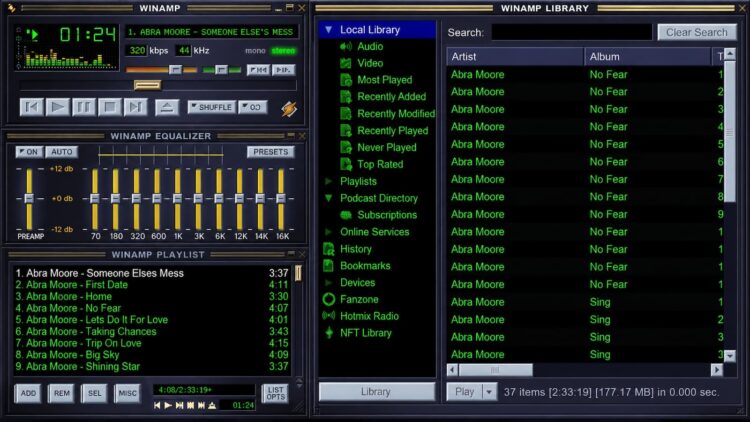Click the playlist ADD button
The height and width of the screenshot is (422, 750).
click(x=28, y=393)
